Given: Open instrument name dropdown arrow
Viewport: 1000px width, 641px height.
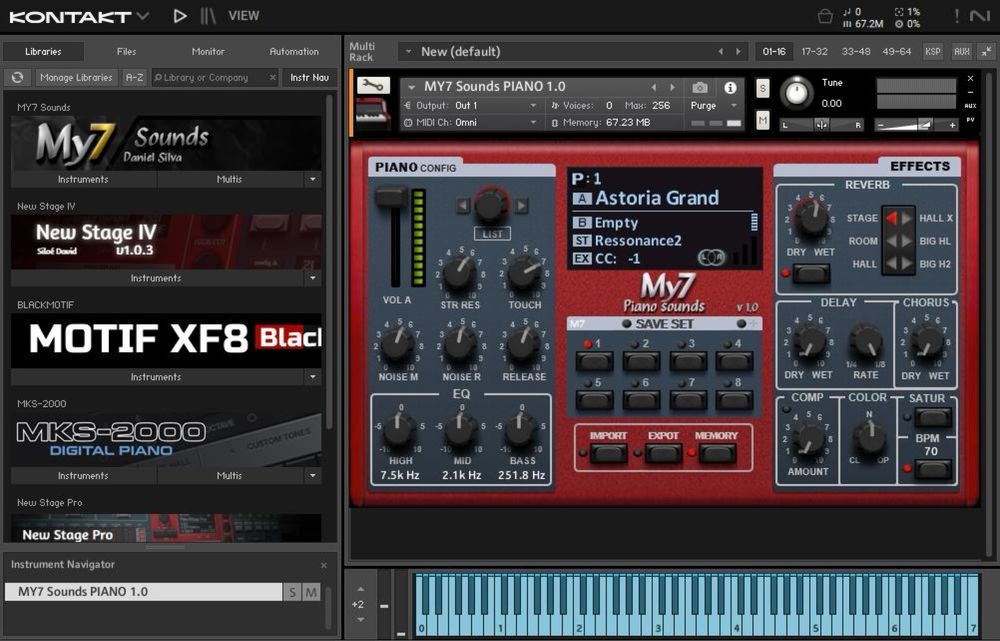Looking at the screenshot, I should (411, 87).
